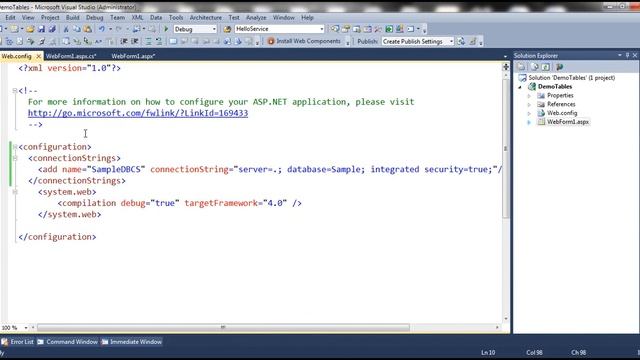
Task: Click the Error List icon at the bottom
Action: coord(4,342)
